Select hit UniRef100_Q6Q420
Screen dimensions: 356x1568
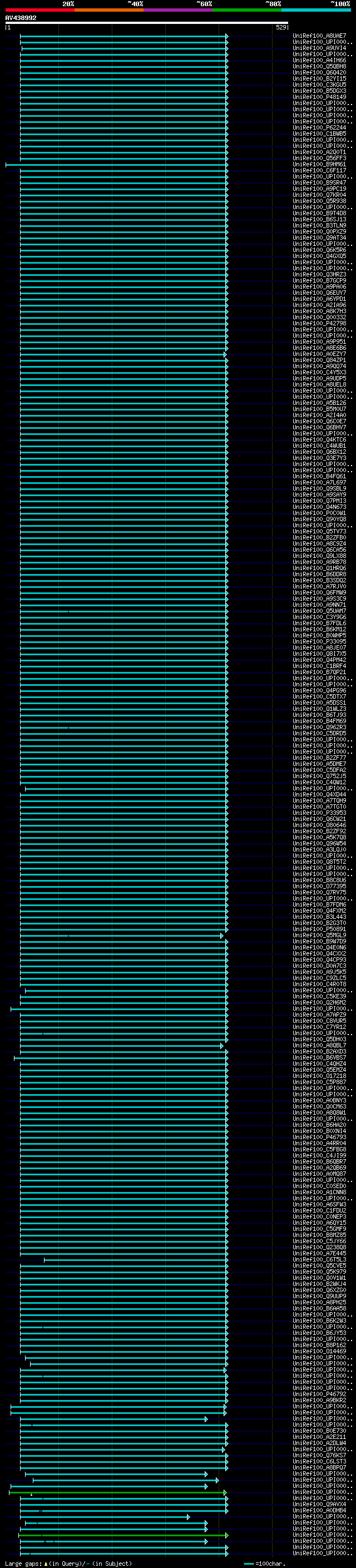(x=319, y=72)
